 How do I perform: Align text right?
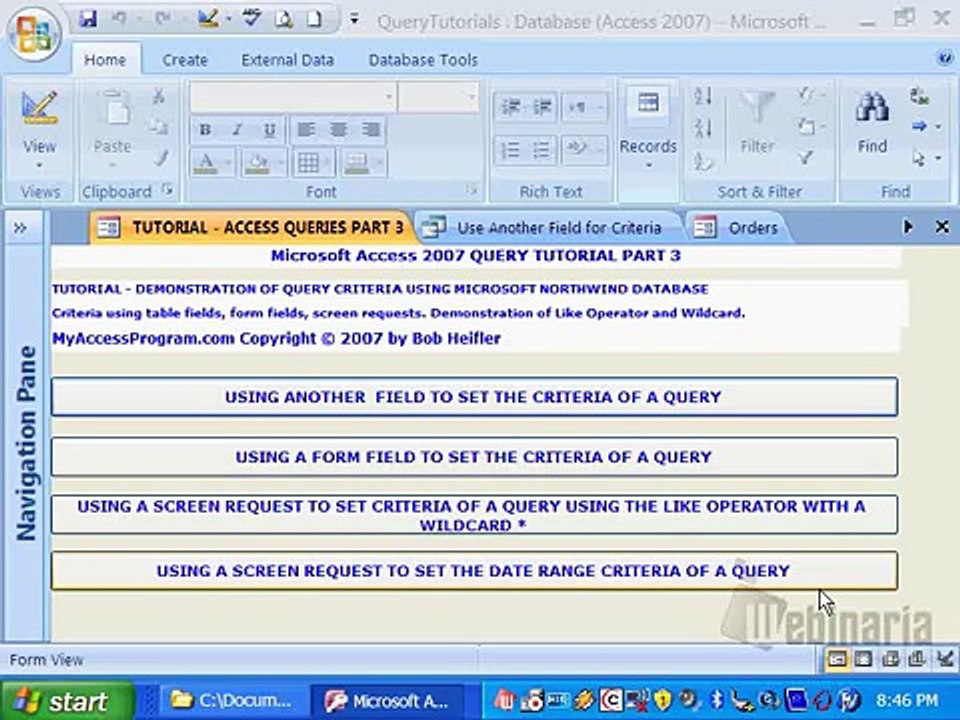(370, 130)
